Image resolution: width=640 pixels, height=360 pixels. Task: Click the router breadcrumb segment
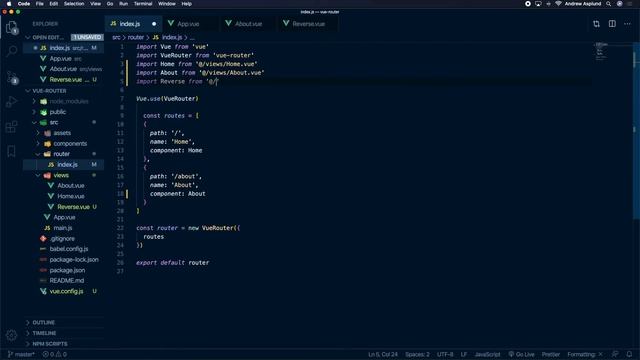136,37
